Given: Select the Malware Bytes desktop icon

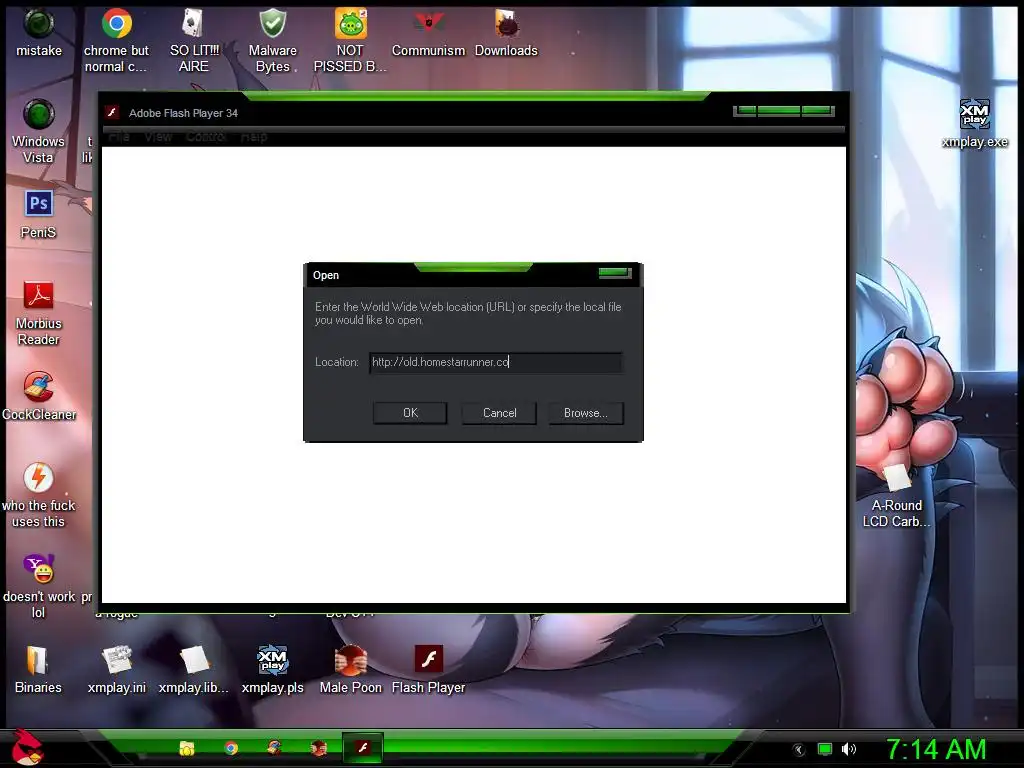Looking at the screenshot, I should [x=272, y=40].
